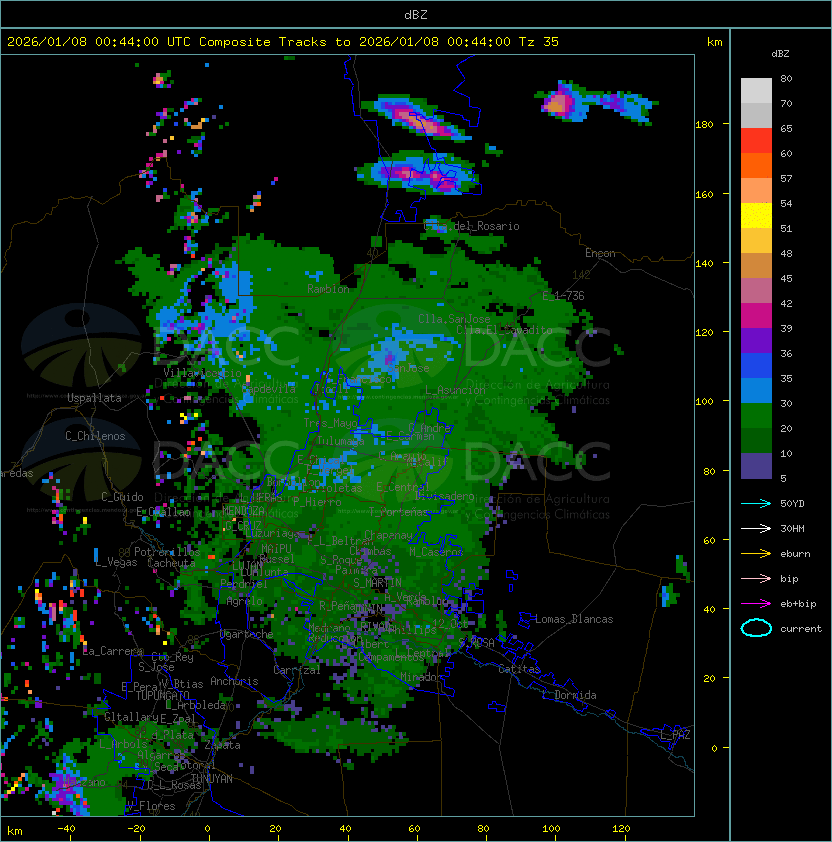Click the 'L_Vegas' place label
The image size is (832, 842).
[x=116, y=562]
